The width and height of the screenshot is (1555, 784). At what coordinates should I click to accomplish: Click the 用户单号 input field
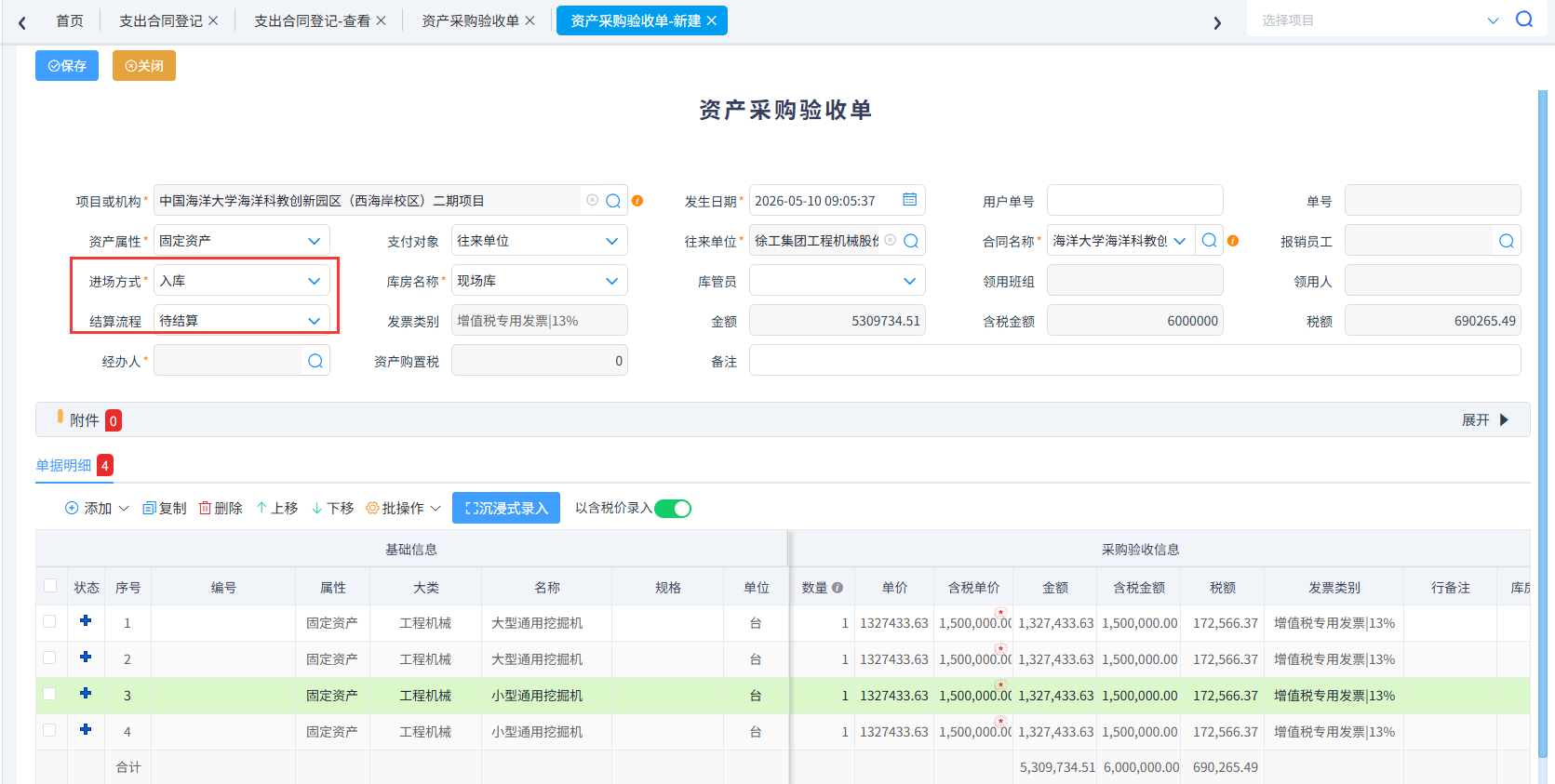click(x=1135, y=201)
